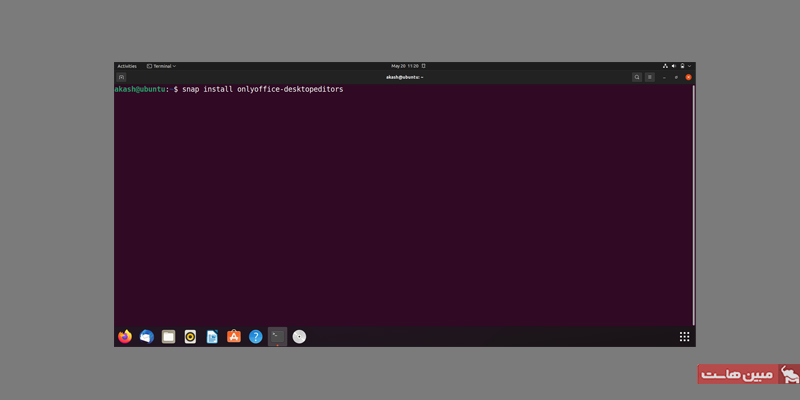This screenshot has height=400, width=800.
Task: Close the terminal window
Action: click(688, 77)
